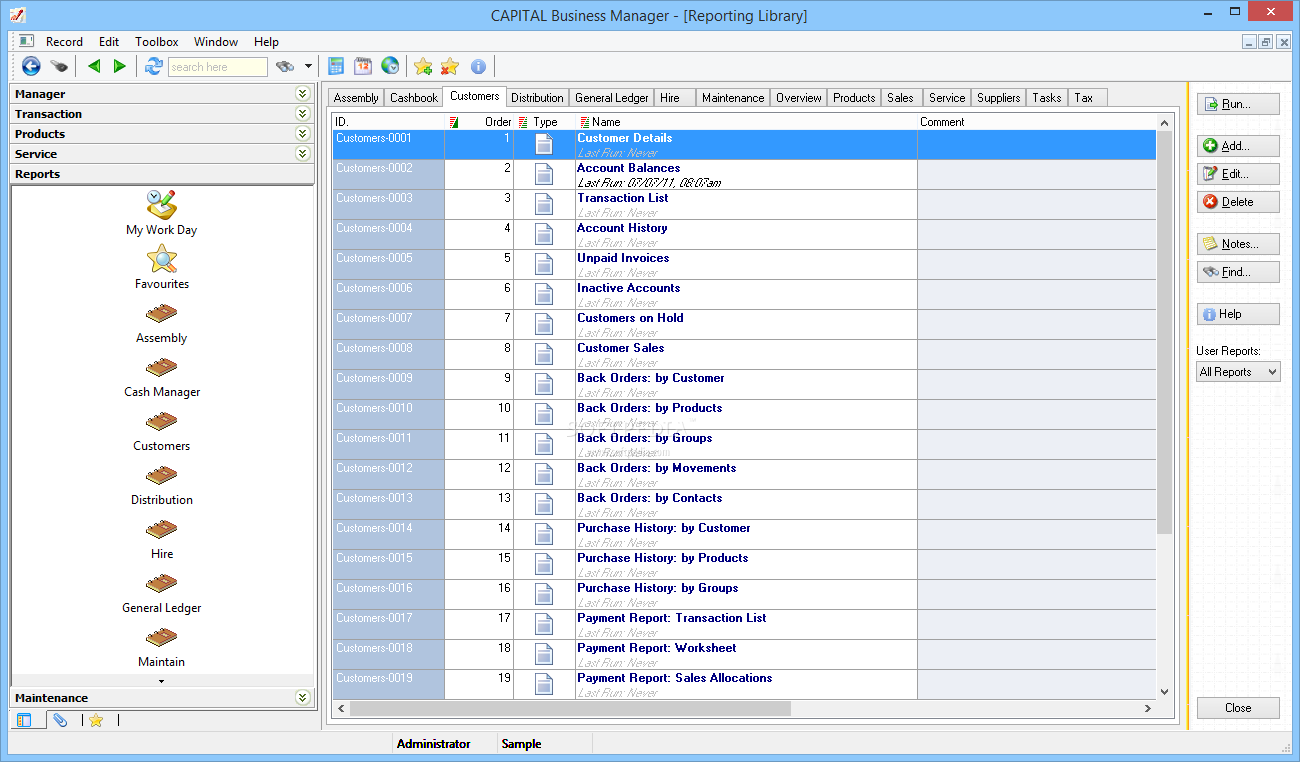Image resolution: width=1300 pixels, height=762 pixels.
Task: Select the 'Customers on Hold' report row
Action: click(744, 325)
